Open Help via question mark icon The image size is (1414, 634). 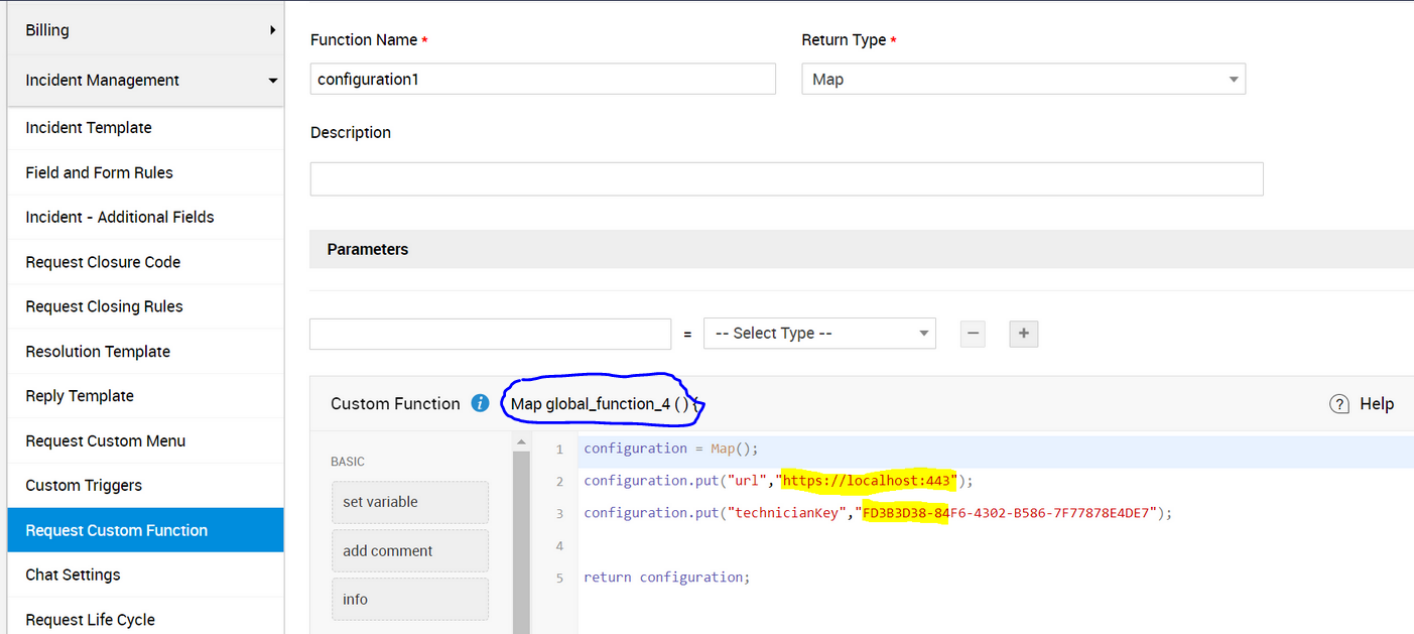(x=1340, y=404)
